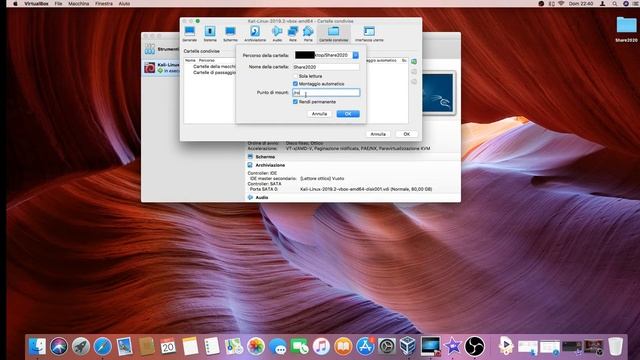Open iMovie from the dock
Viewport: 640px width, 360px height.
tap(453, 346)
